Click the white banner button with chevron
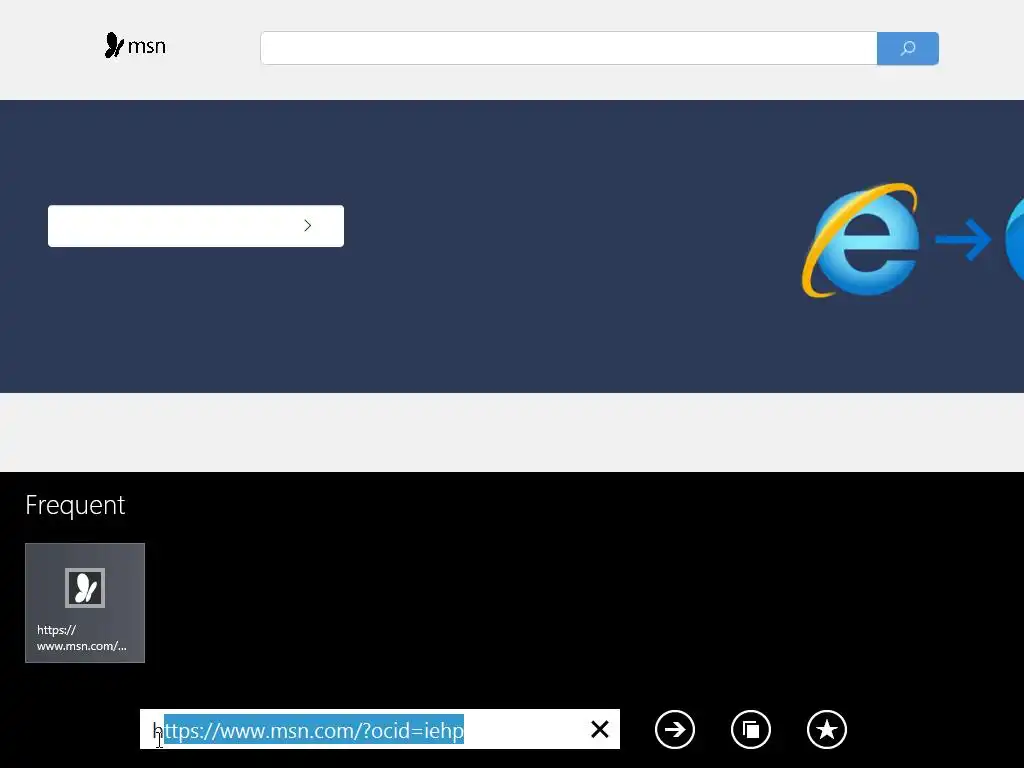Image resolution: width=1024 pixels, height=768 pixels. pyautogui.click(x=196, y=226)
